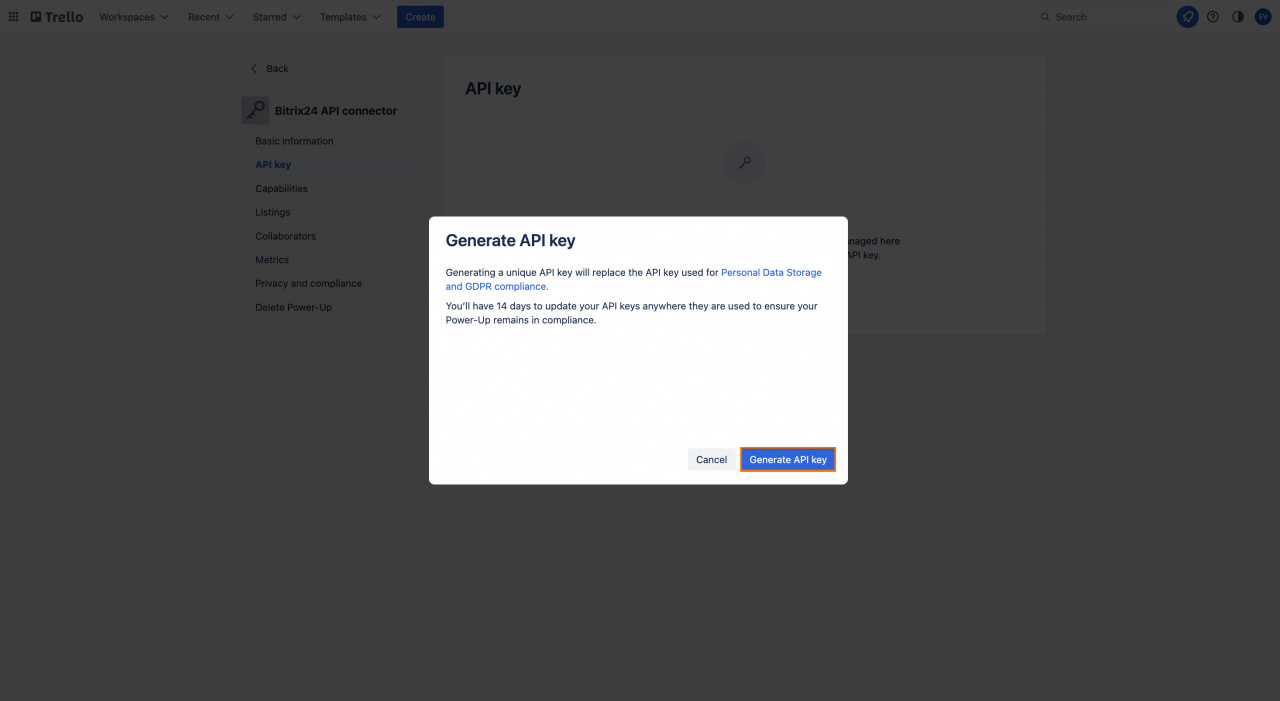Click the Bitrix24 API connector key icon

click(x=255, y=110)
